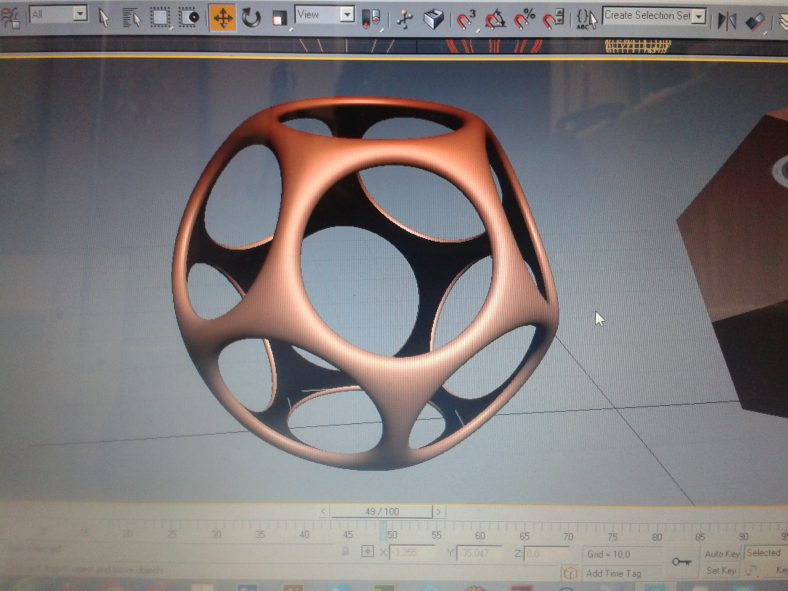Select the Select and Rotate tool
The height and width of the screenshot is (591, 788).
(x=251, y=17)
